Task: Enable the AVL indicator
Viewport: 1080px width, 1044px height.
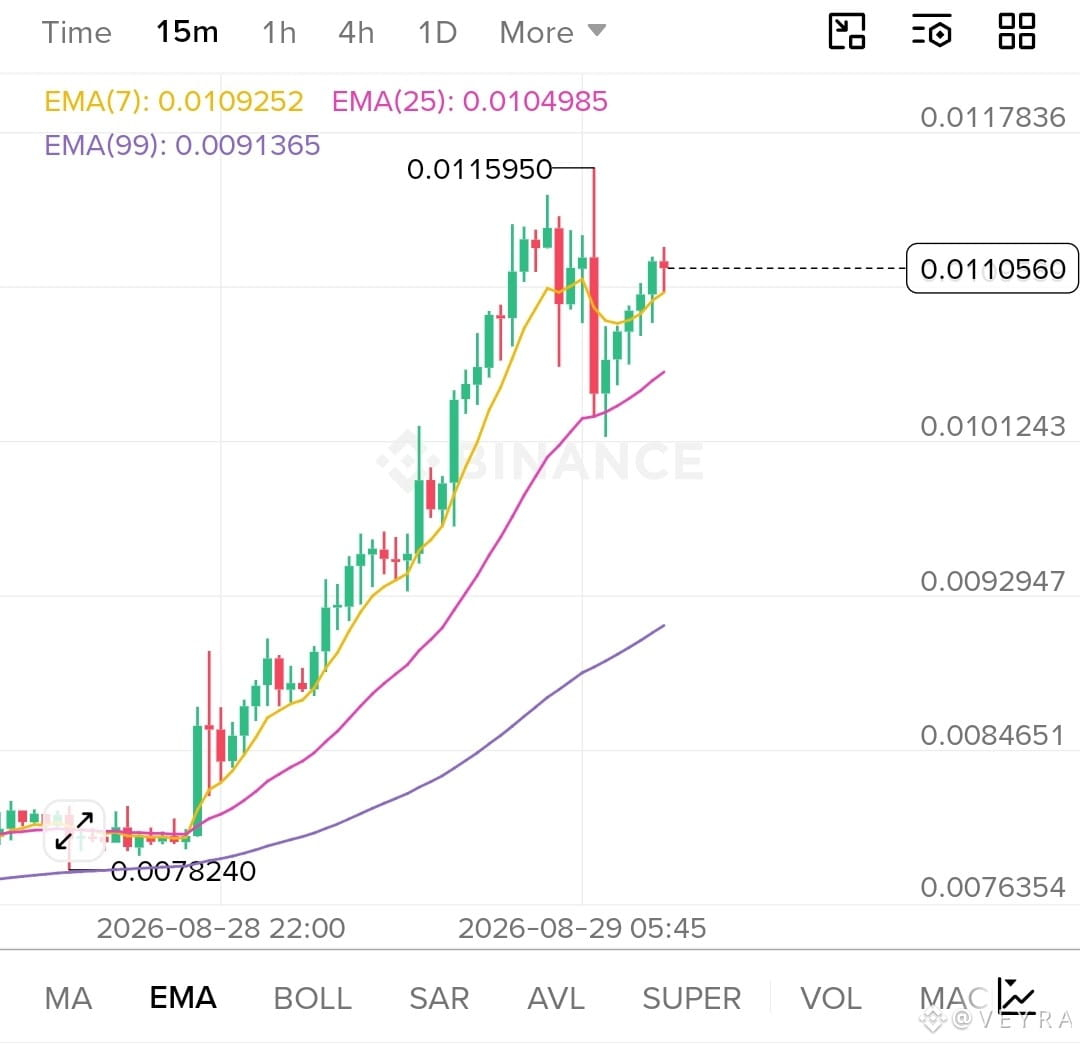Action: pyautogui.click(x=556, y=998)
